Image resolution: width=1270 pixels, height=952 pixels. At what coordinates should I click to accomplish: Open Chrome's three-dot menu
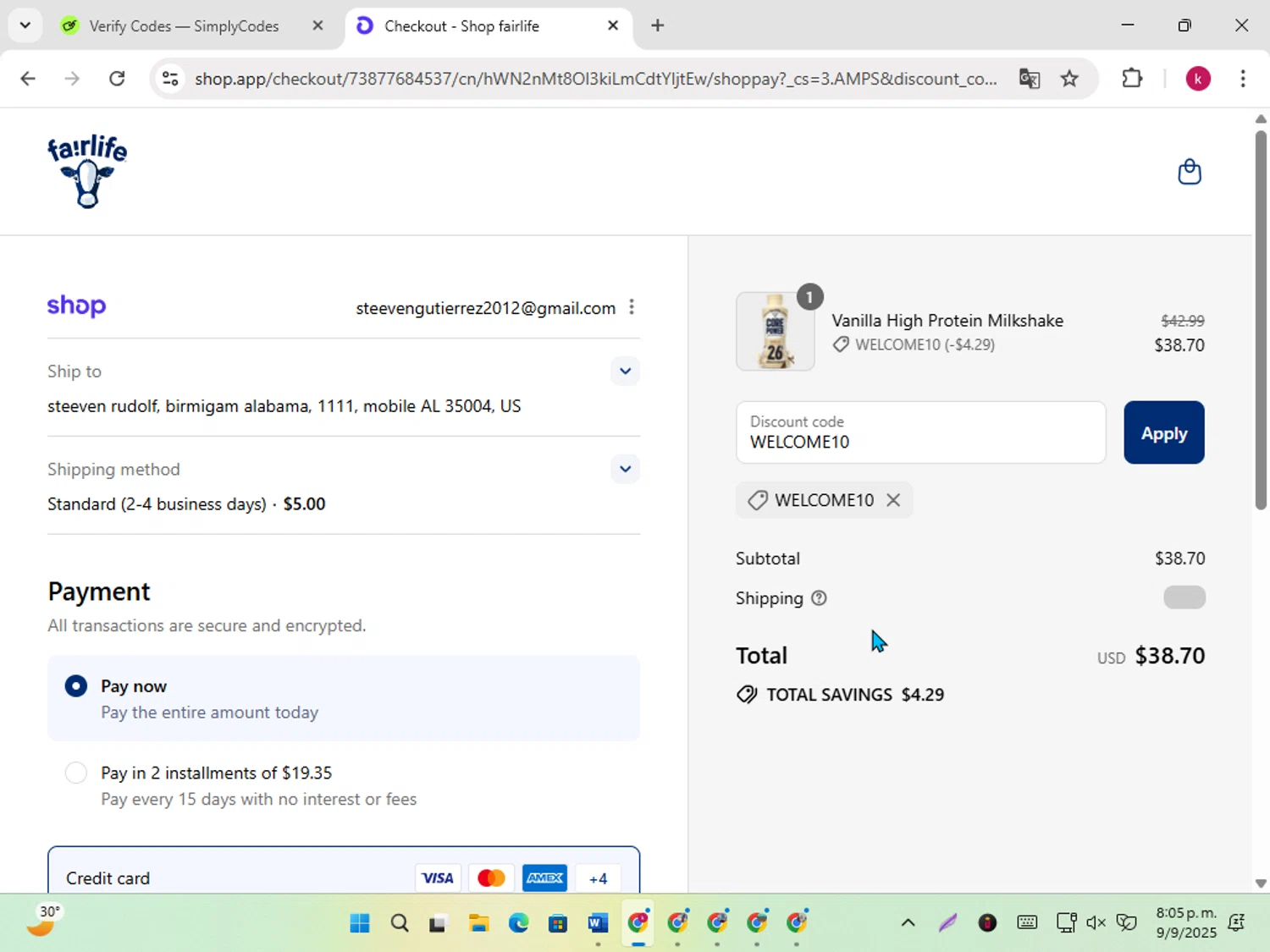(x=1243, y=79)
